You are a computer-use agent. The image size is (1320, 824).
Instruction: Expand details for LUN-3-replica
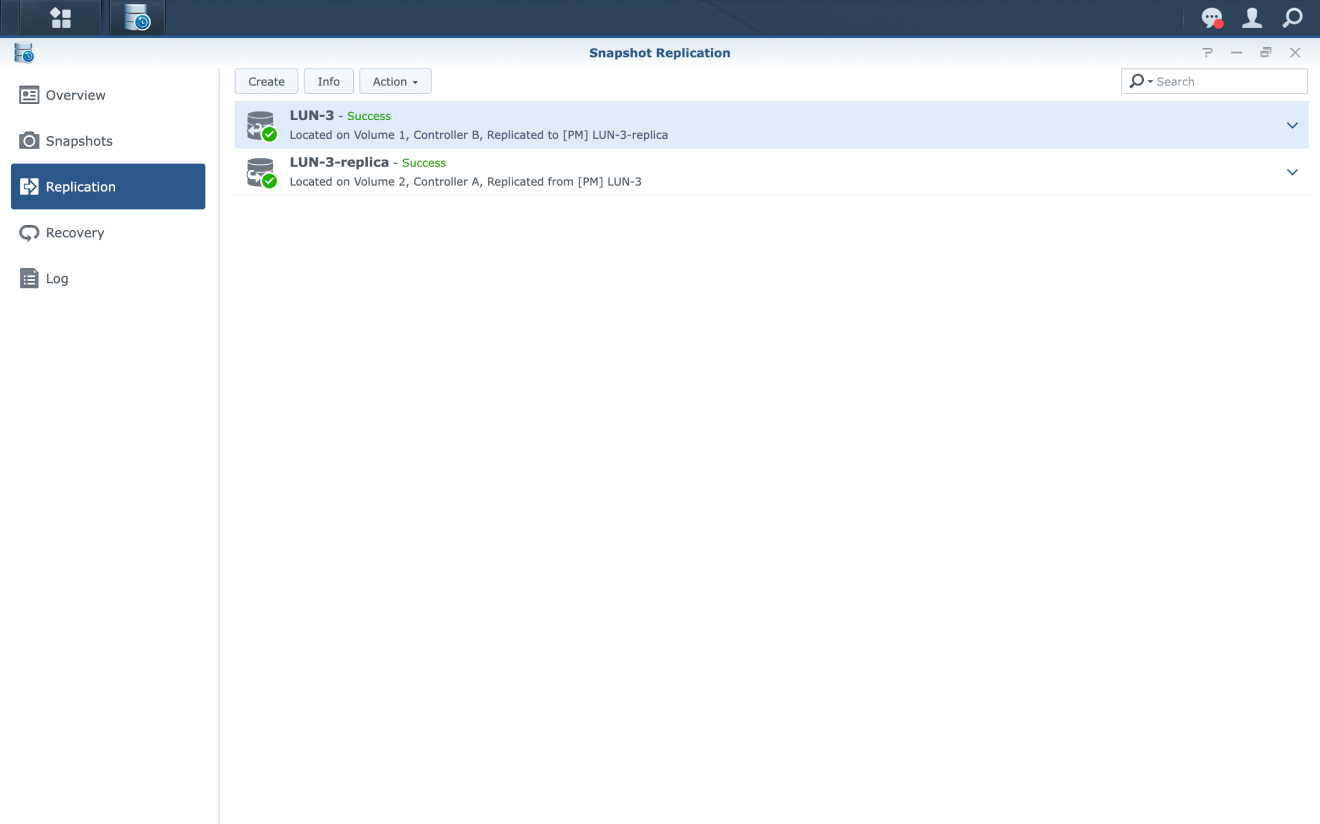click(x=1292, y=171)
